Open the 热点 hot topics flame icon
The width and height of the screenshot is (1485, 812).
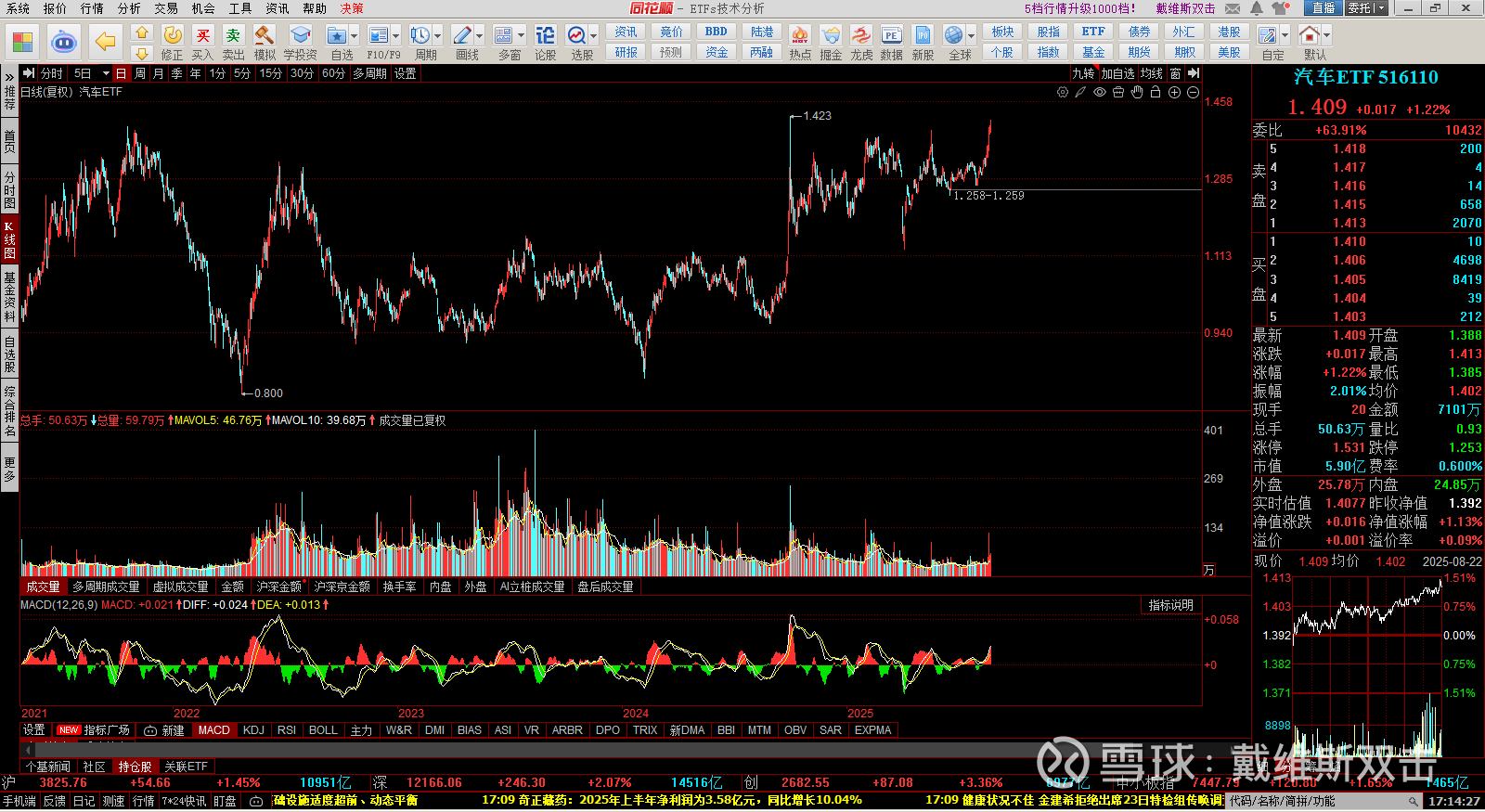(x=799, y=43)
